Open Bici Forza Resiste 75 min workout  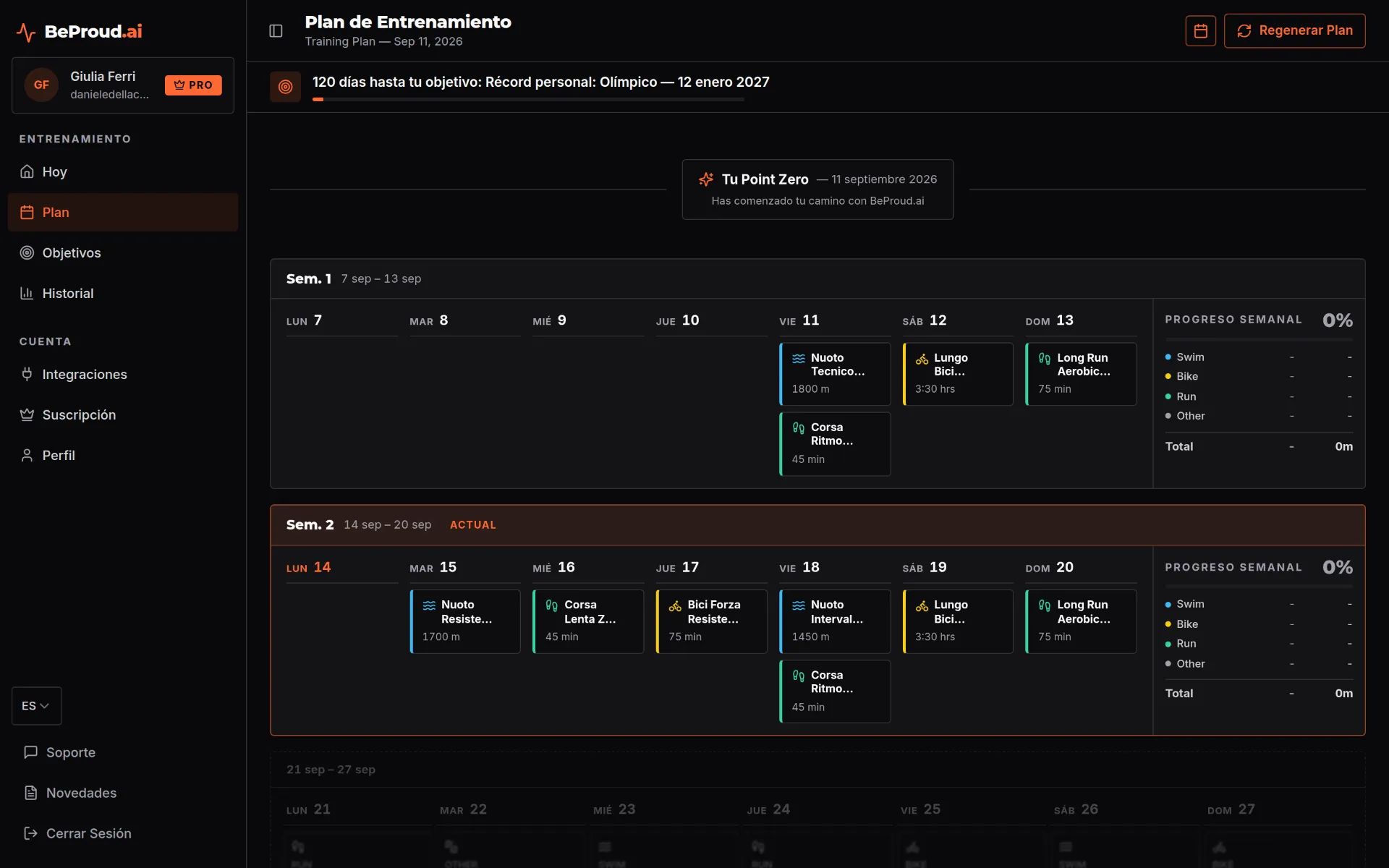711,621
